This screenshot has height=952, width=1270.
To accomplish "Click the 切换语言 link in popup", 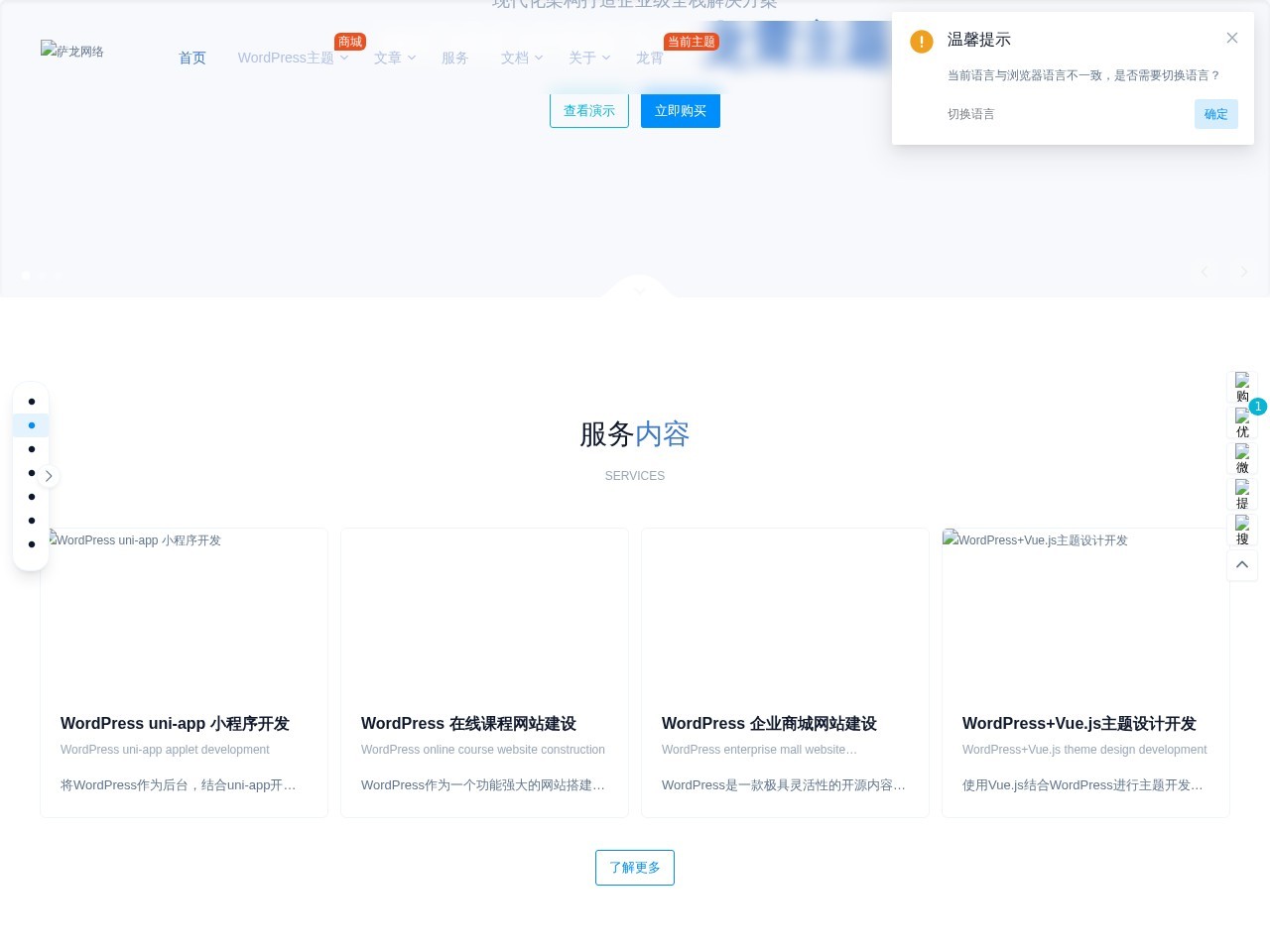I will tap(971, 114).
